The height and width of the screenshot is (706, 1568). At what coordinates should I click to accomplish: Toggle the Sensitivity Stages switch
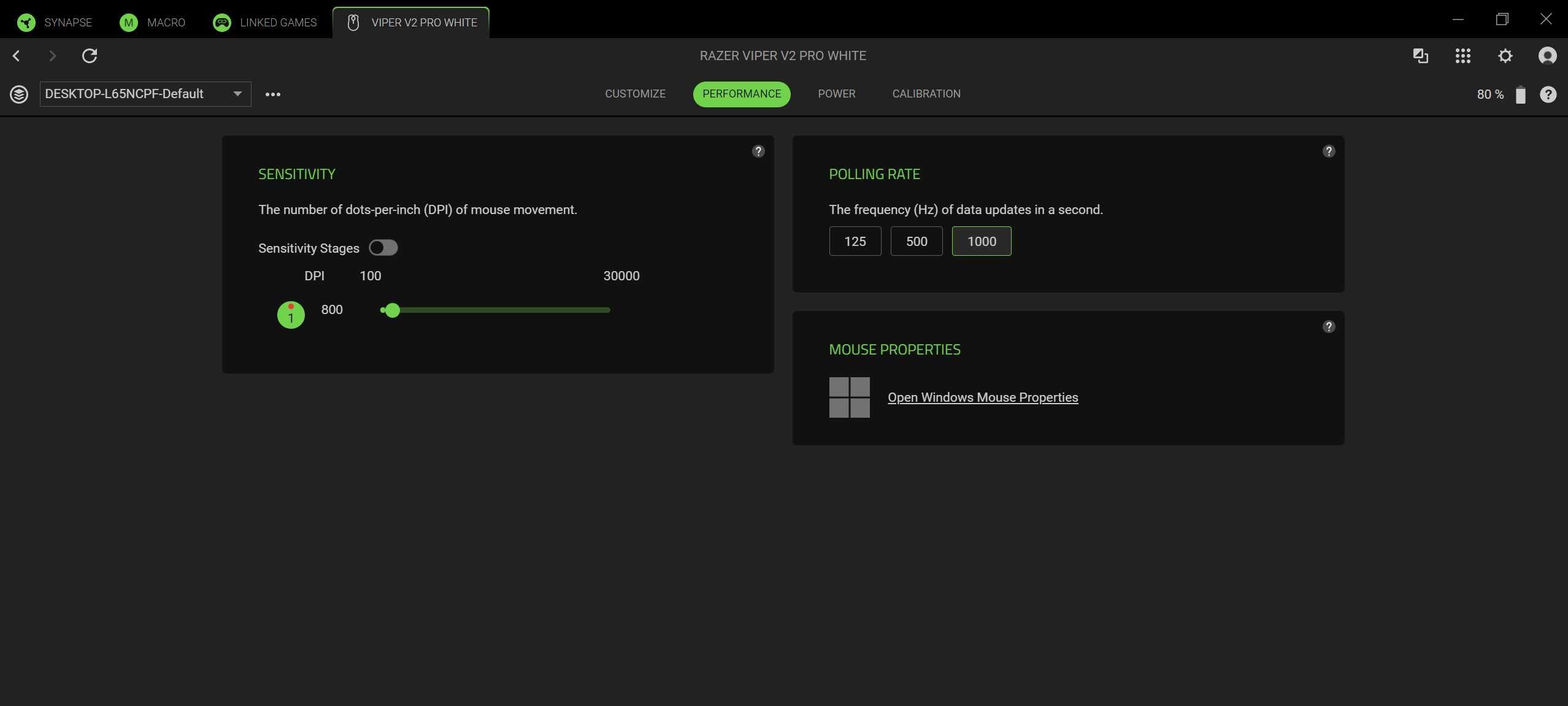383,248
